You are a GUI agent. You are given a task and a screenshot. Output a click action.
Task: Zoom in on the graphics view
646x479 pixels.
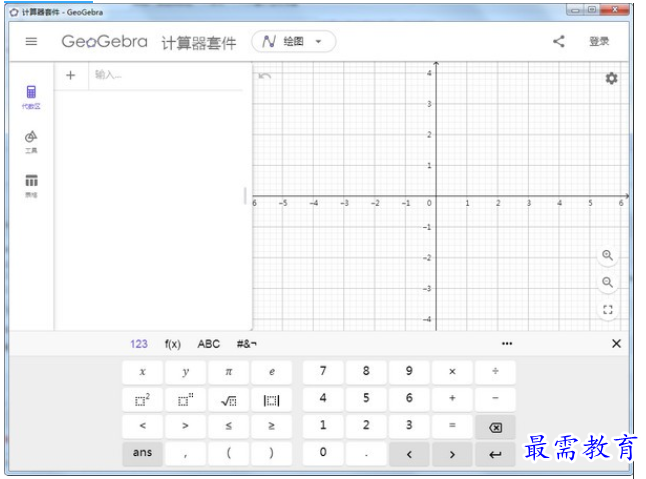(608, 255)
